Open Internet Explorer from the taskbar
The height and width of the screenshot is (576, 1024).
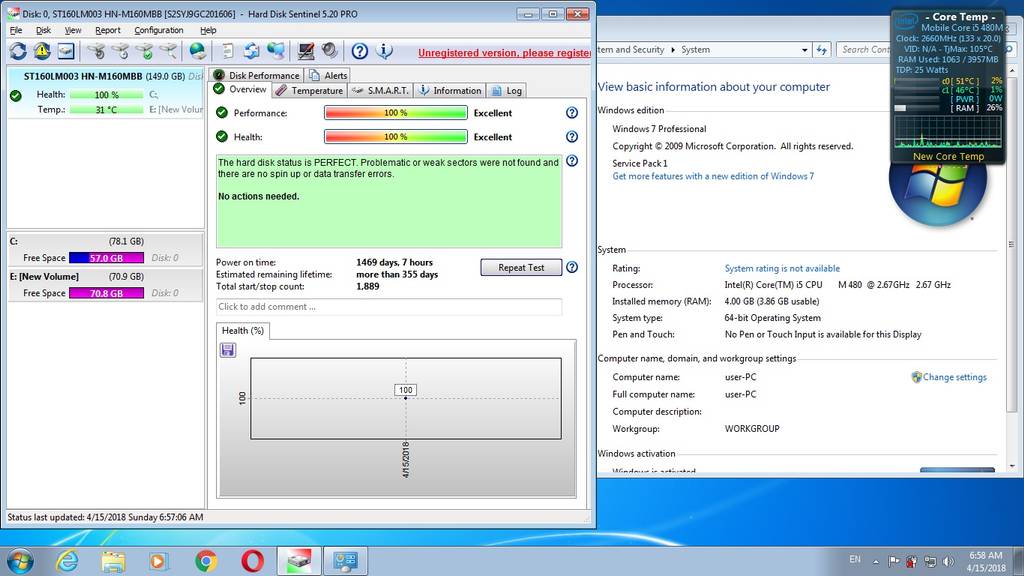(67, 561)
